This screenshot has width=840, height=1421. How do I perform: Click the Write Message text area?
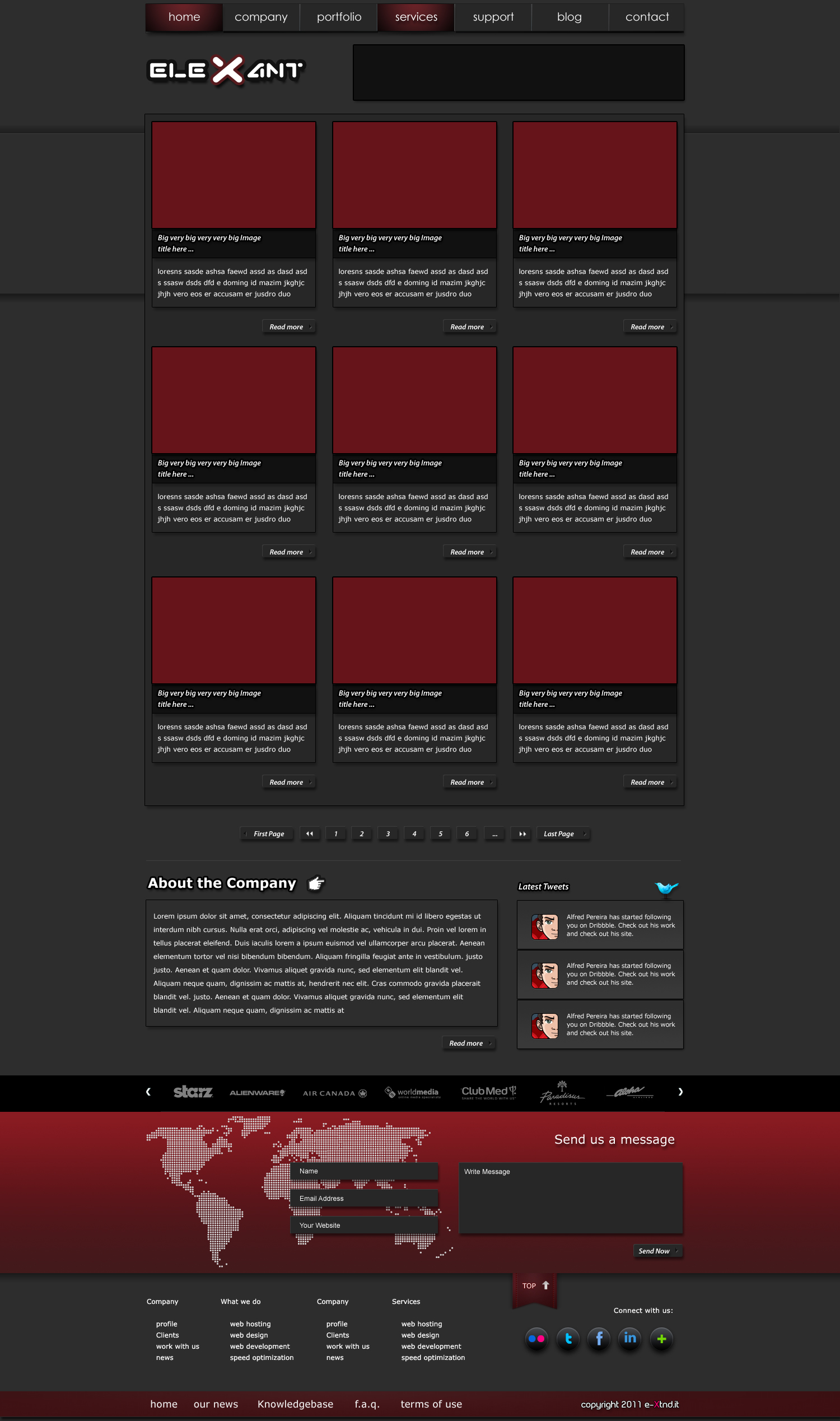tap(570, 1198)
